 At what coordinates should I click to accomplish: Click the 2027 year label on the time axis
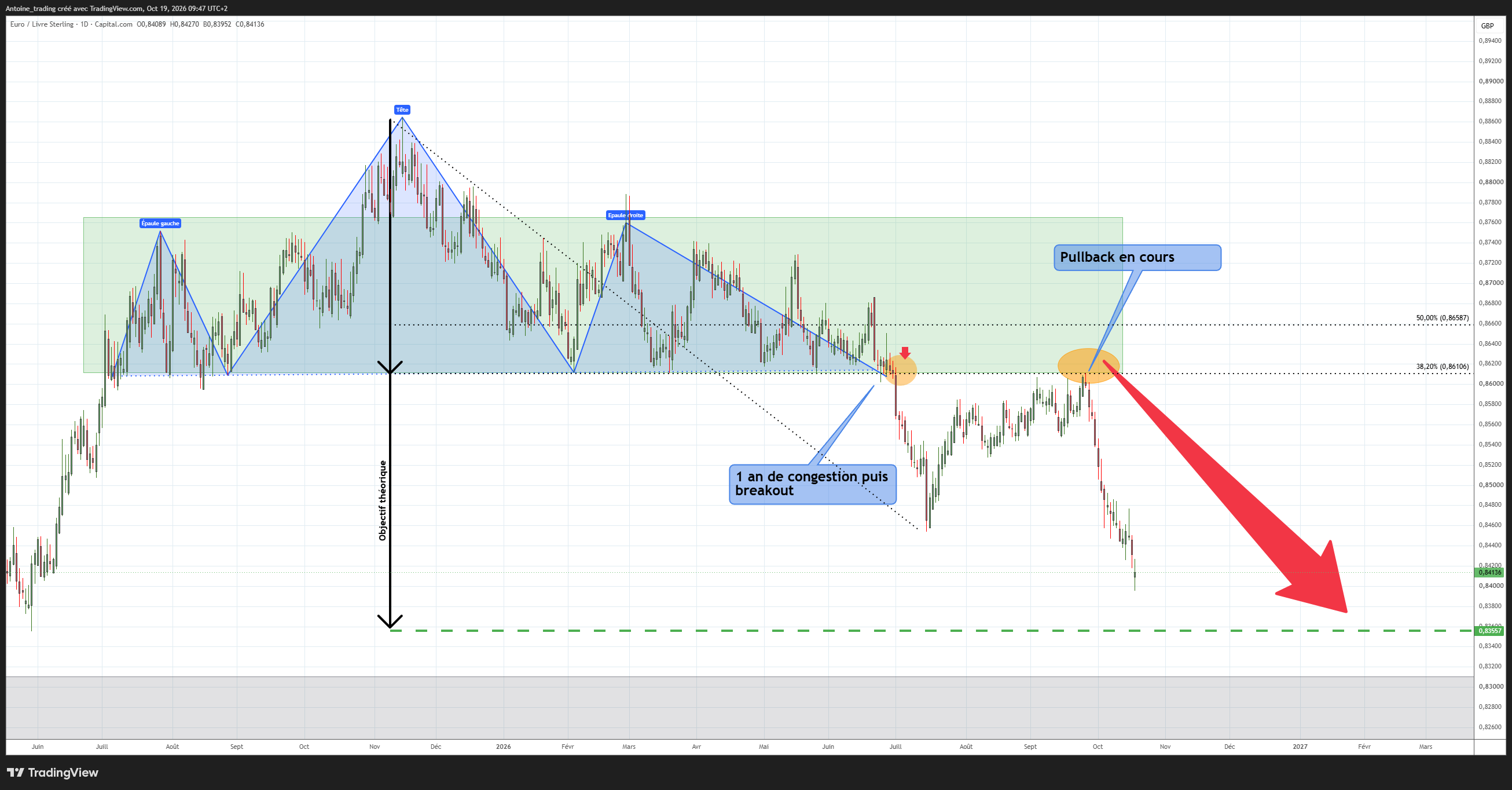[x=1300, y=747]
